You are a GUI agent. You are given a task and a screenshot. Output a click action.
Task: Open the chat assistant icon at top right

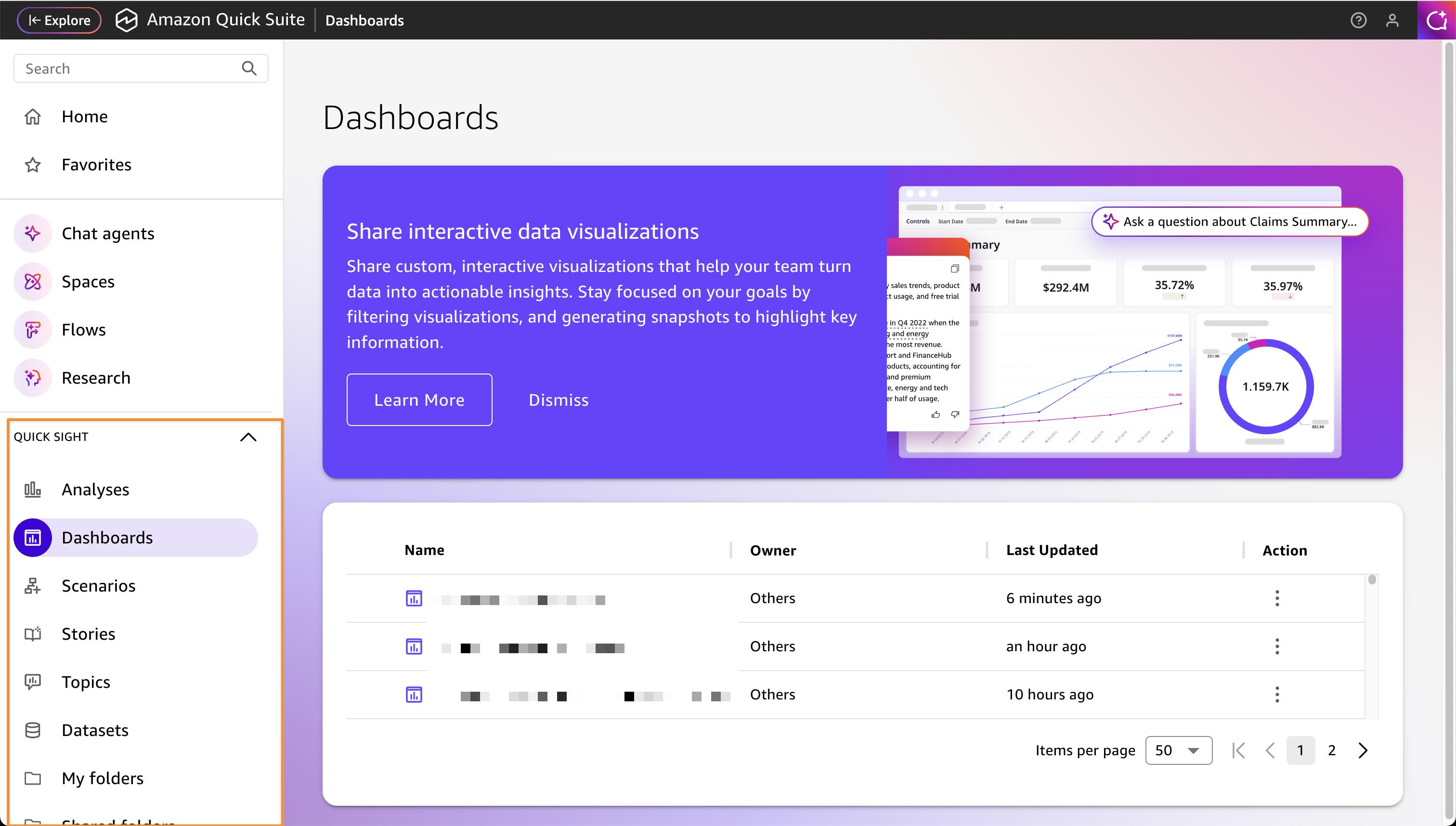(1436, 20)
